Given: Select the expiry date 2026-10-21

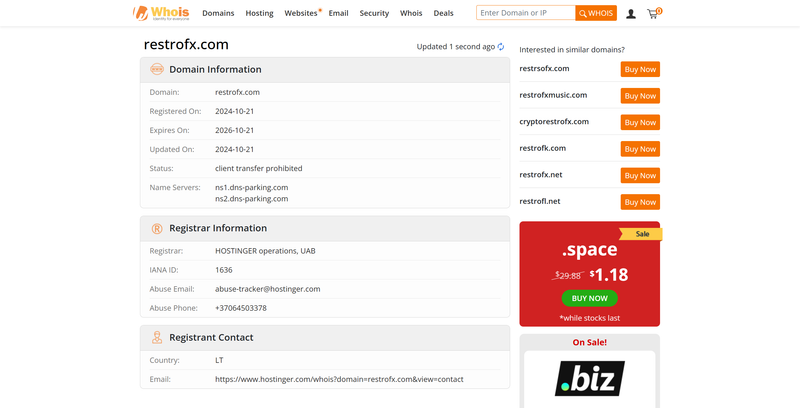Looking at the screenshot, I should [234, 130].
